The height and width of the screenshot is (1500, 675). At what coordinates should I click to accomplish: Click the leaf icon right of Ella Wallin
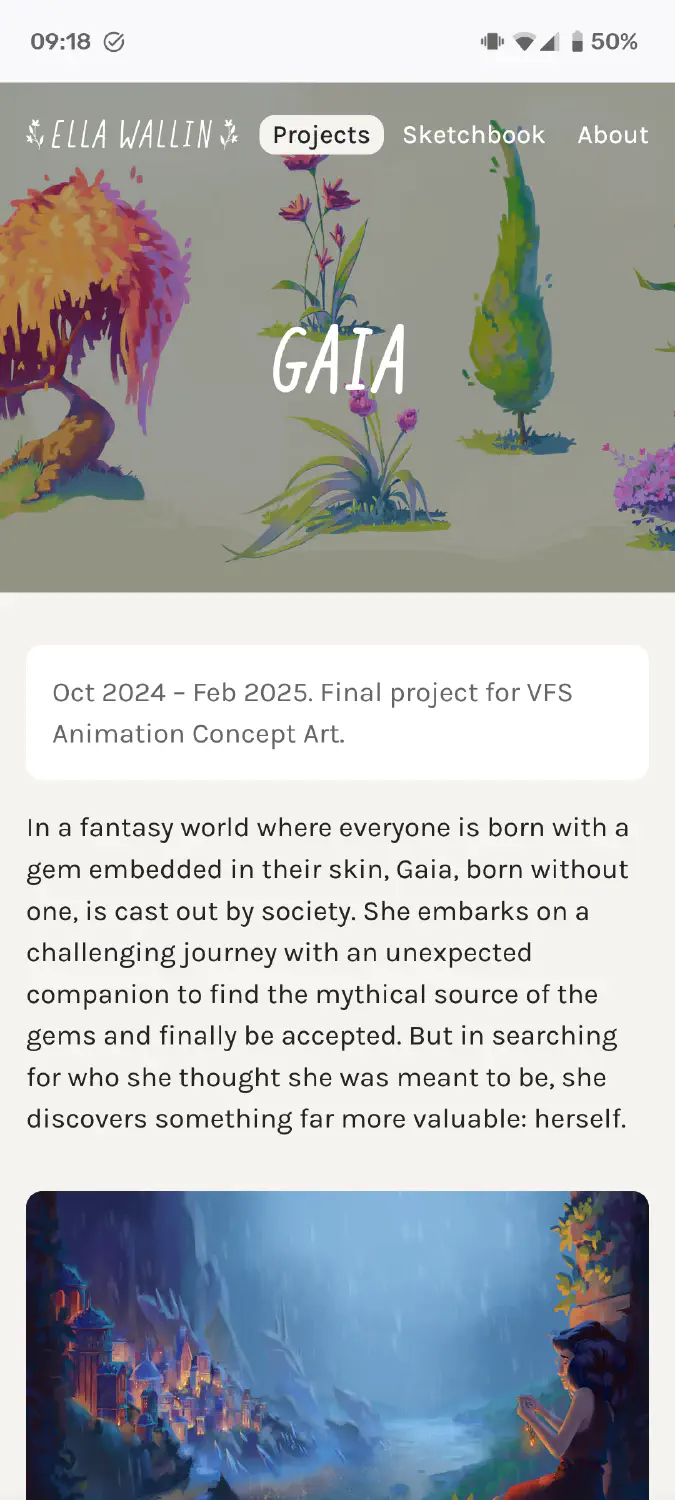(229, 134)
